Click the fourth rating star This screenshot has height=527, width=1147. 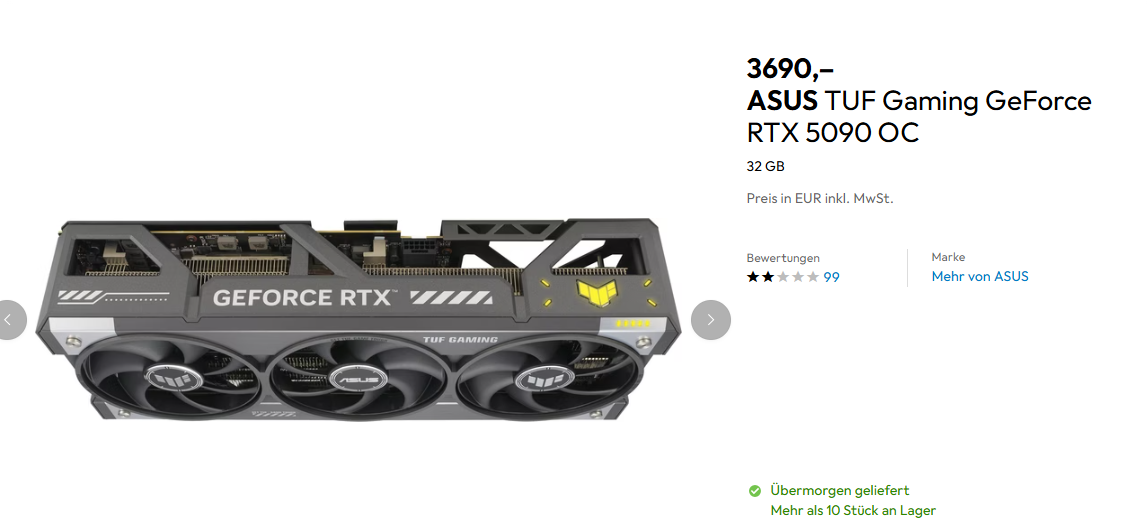[x=797, y=277]
